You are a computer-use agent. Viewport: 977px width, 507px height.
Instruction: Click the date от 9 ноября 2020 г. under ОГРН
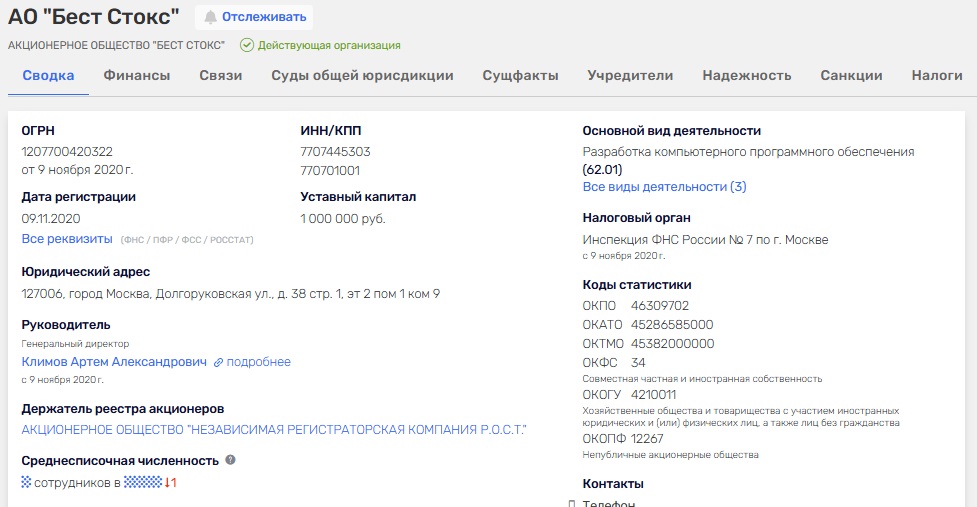point(77,170)
